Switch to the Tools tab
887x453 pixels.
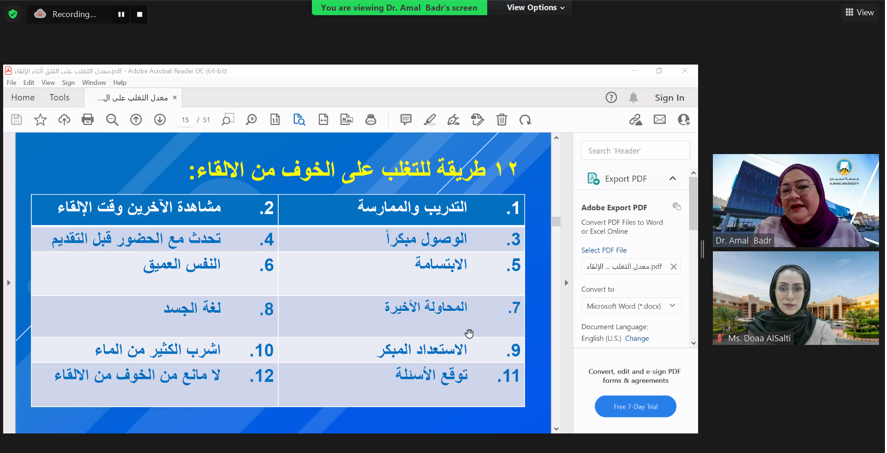[x=60, y=98]
